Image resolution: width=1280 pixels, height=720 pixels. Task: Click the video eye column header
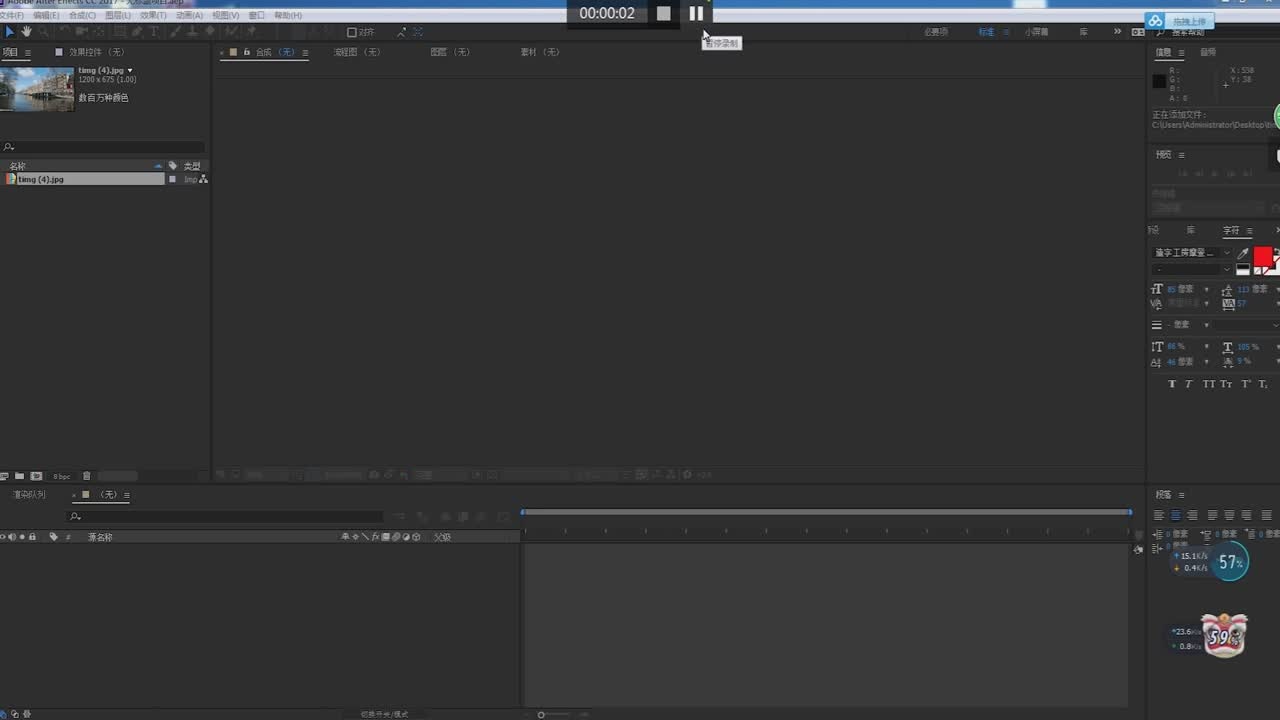point(3,537)
